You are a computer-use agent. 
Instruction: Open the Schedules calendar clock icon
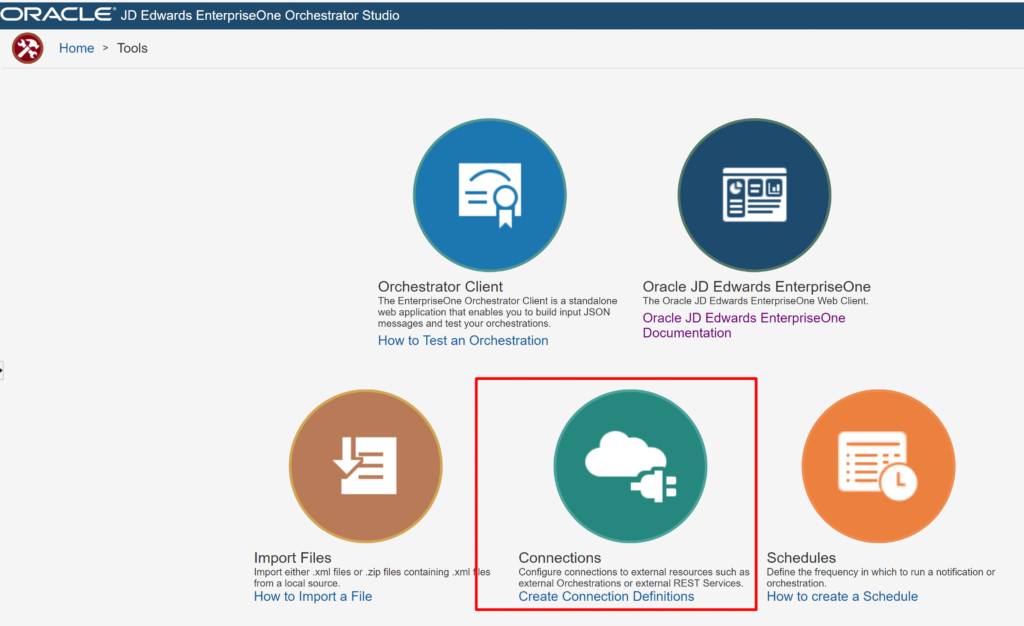click(878, 466)
